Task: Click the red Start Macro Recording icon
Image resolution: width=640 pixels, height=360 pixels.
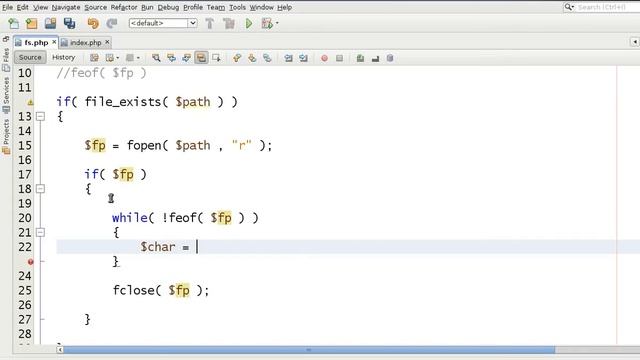Action: point(324,58)
